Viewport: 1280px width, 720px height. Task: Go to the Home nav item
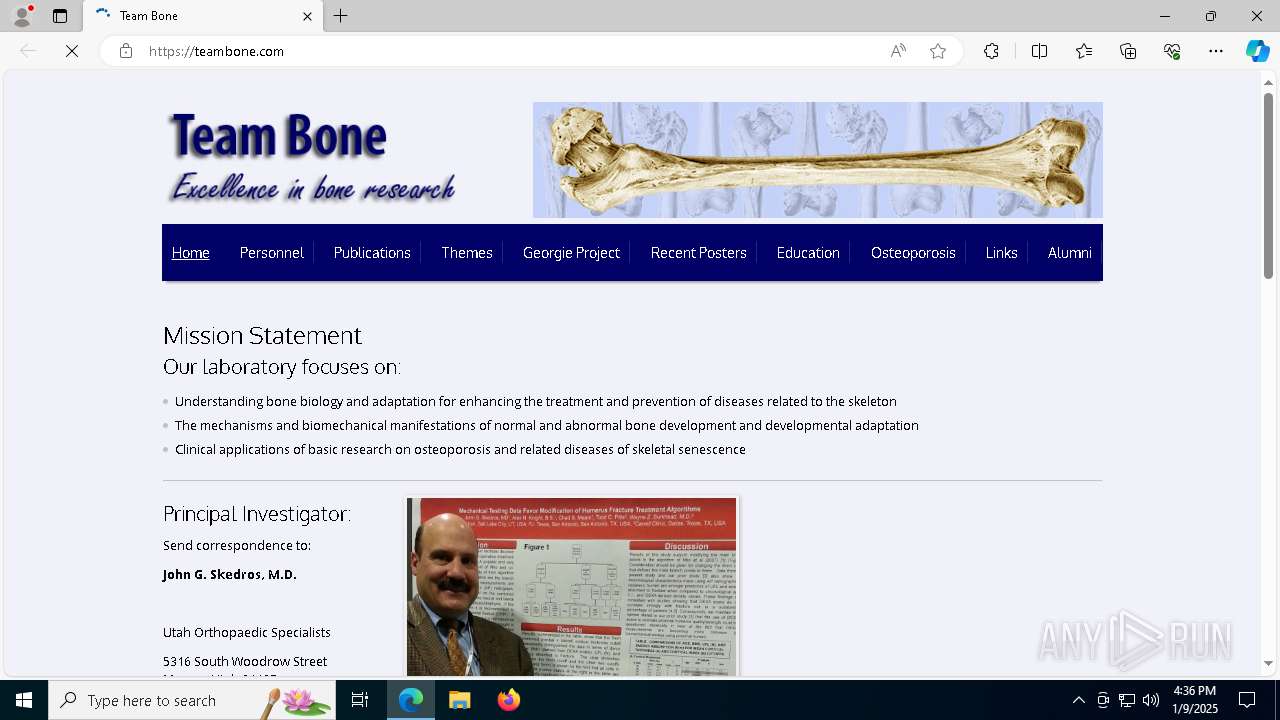pos(190,253)
